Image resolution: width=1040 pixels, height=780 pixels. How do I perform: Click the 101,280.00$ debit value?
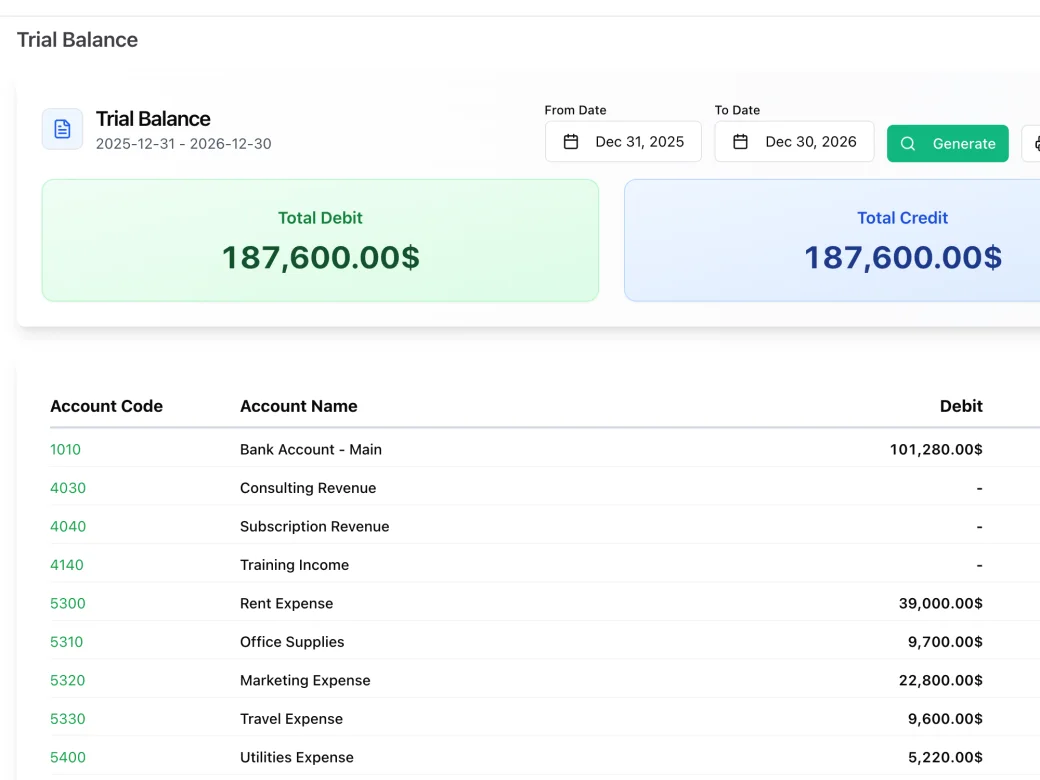pyautogui.click(x=936, y=450)
